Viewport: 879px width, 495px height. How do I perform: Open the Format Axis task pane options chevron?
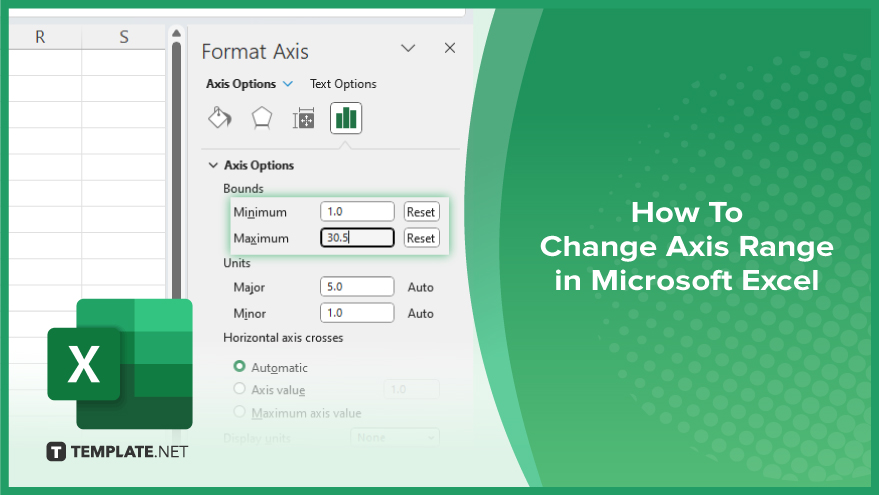click(x=408, y=48)
